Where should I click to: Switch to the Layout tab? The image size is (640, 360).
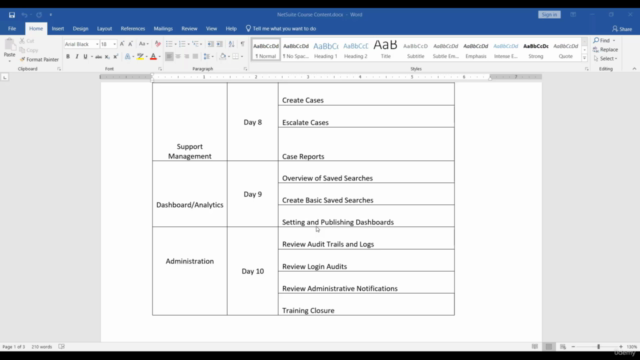pyautogui.click(x=104, y=29)
